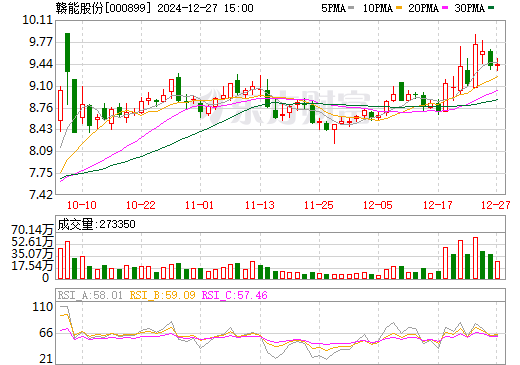520x365 pixels.
Task: Select the 11-25 date axis label
Action: 319,205
